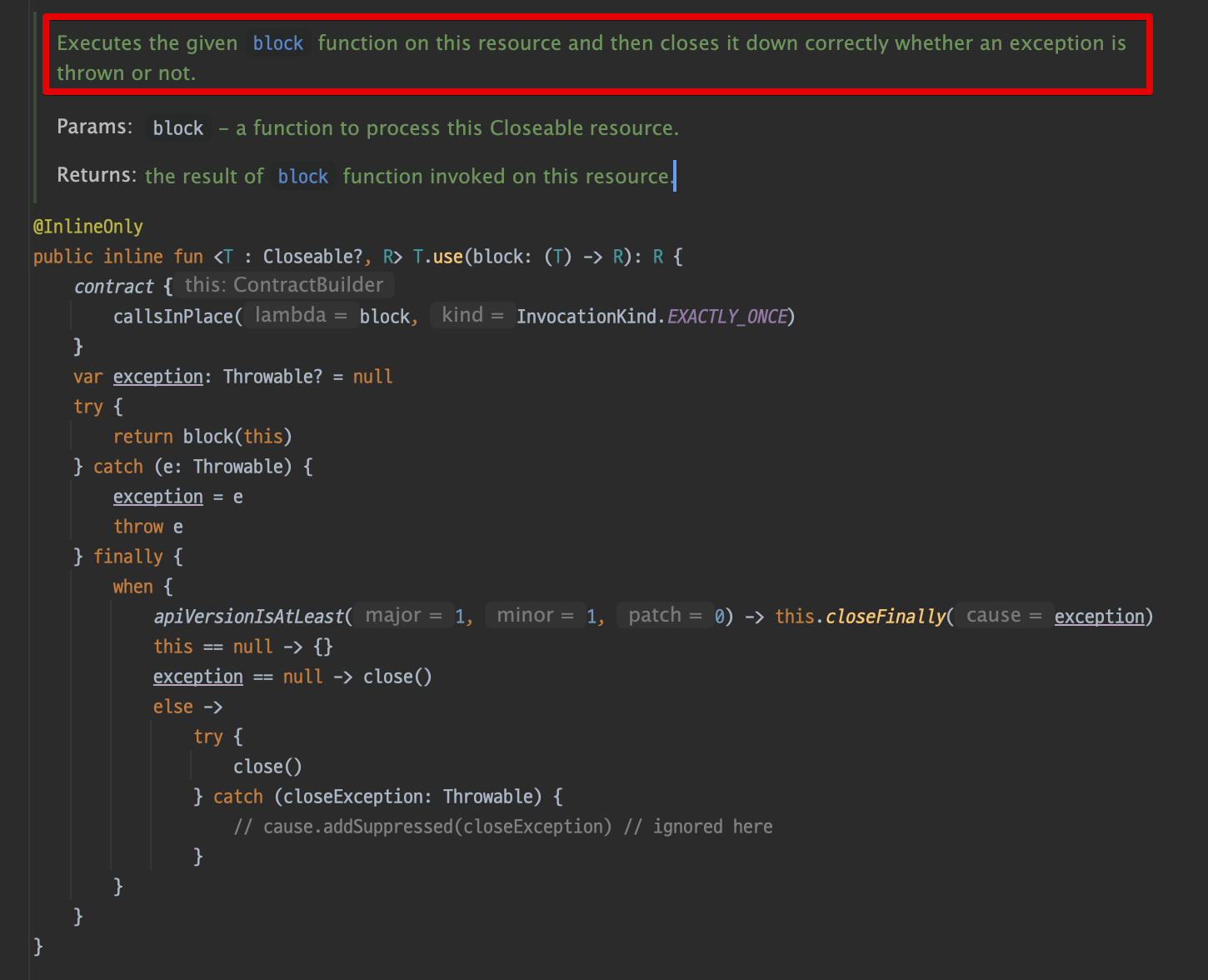Click the inner "try" keyword under else
This screenshot has height=980, width=1208.
(x=208, y=737)
